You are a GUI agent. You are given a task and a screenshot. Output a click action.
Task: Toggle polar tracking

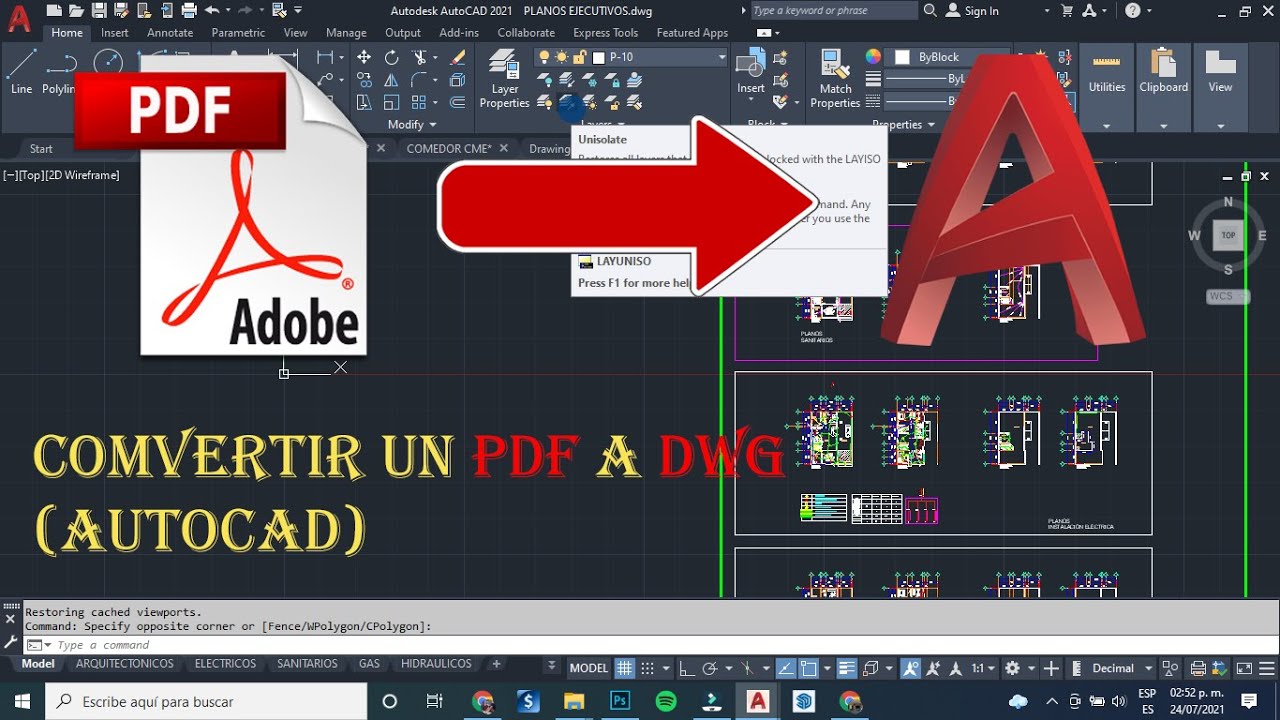(x=710, y=668)
